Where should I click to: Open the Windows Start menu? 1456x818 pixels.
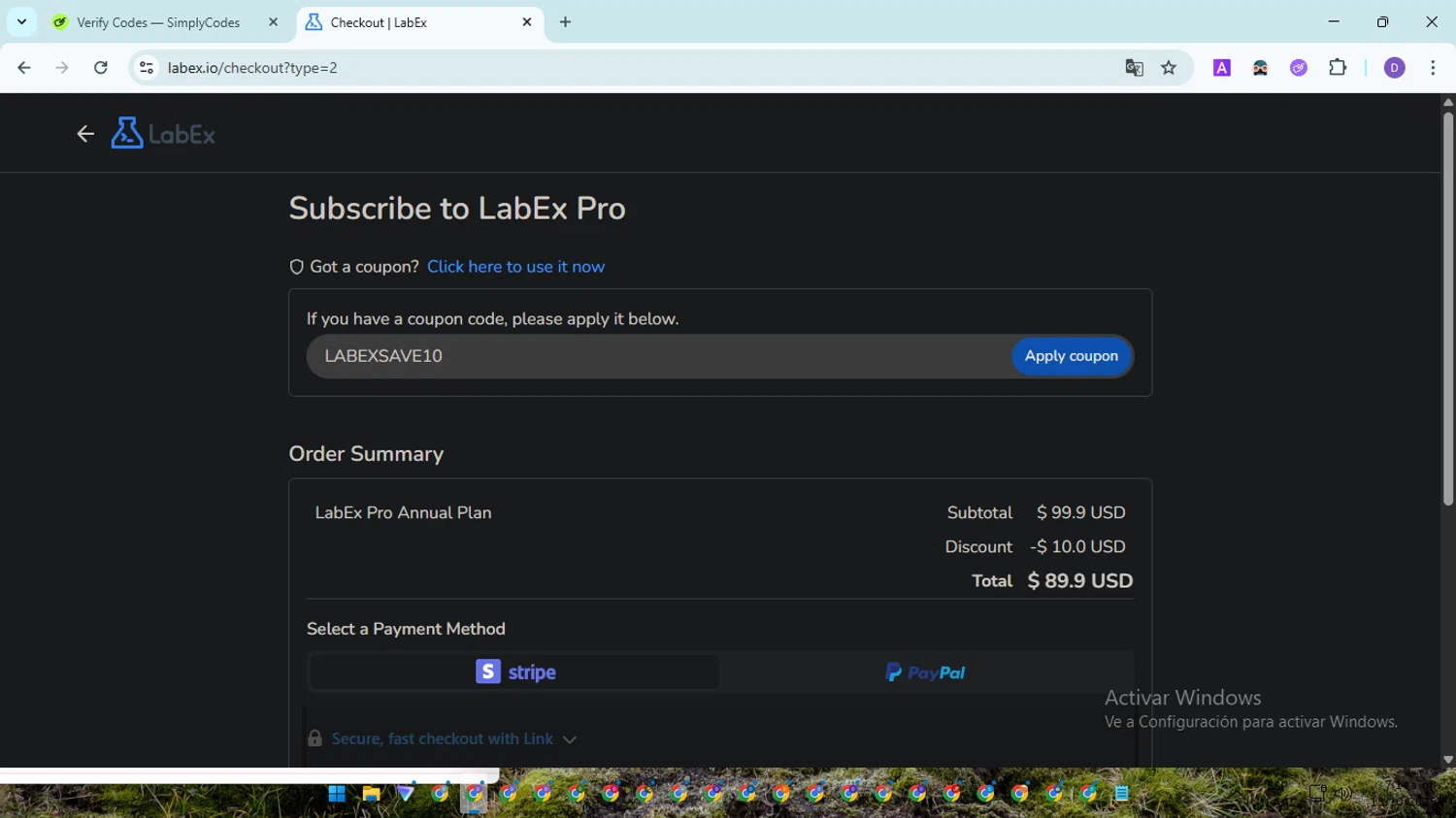click(x=337, y=794)
